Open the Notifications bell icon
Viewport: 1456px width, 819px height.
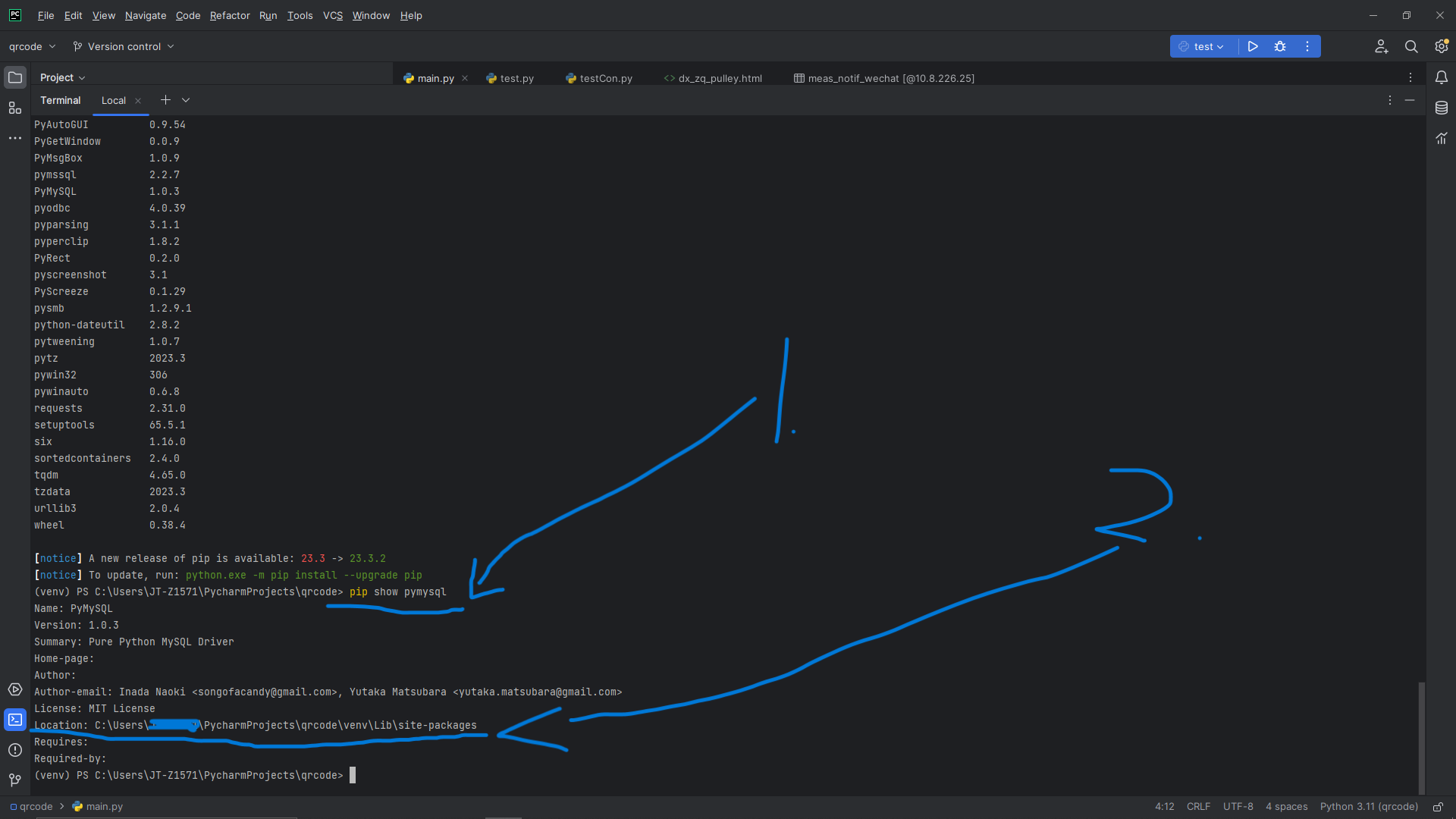pos(1442,77)
